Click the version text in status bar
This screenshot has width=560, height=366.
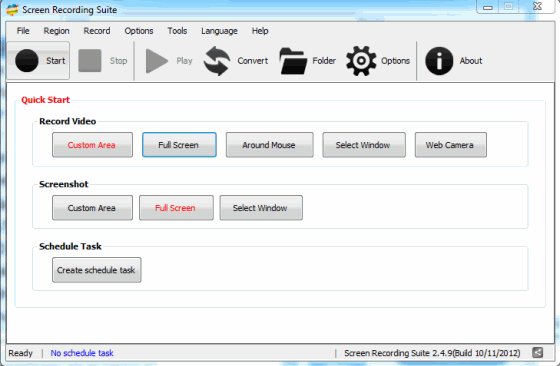[432, 353]
